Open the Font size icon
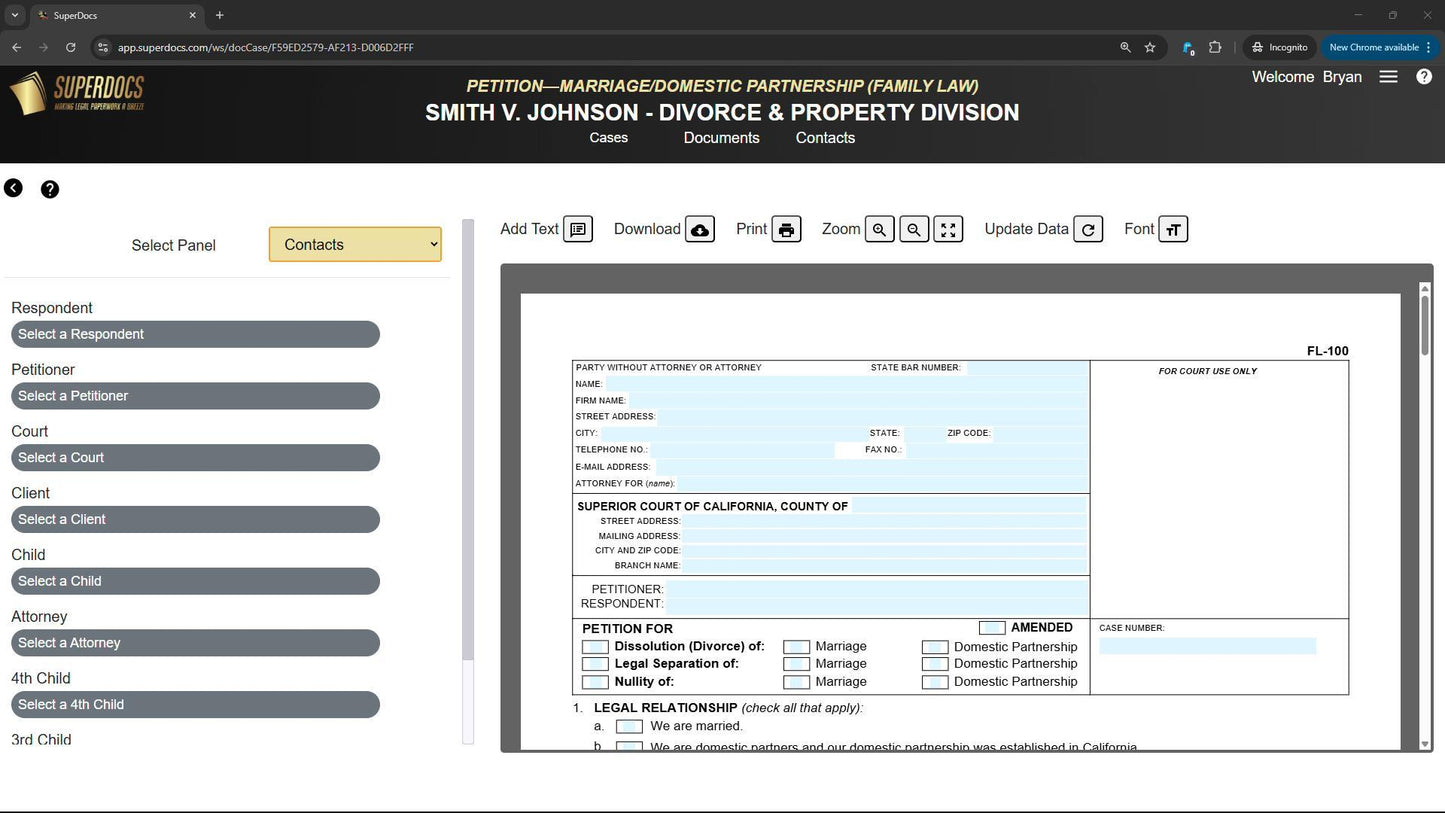The width and height of the screenshot is (1445, 813). [1173, 229]
